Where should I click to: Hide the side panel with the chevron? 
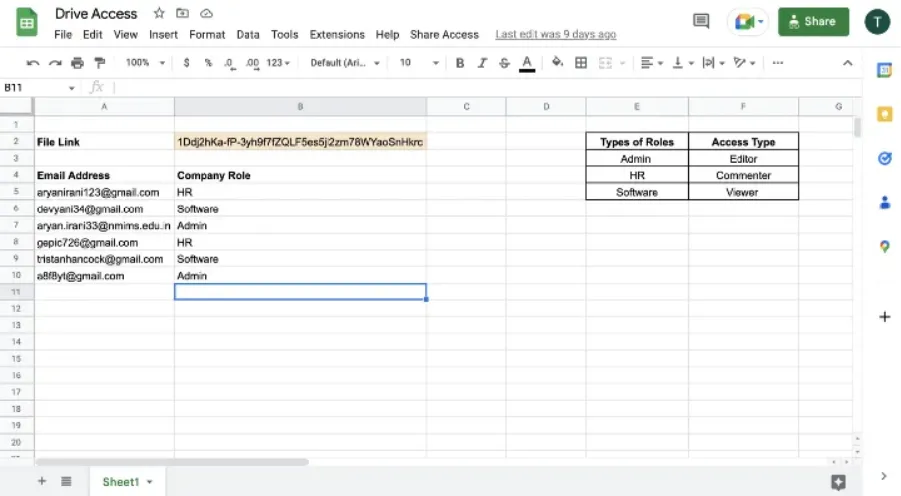click(x=884, y=476)
